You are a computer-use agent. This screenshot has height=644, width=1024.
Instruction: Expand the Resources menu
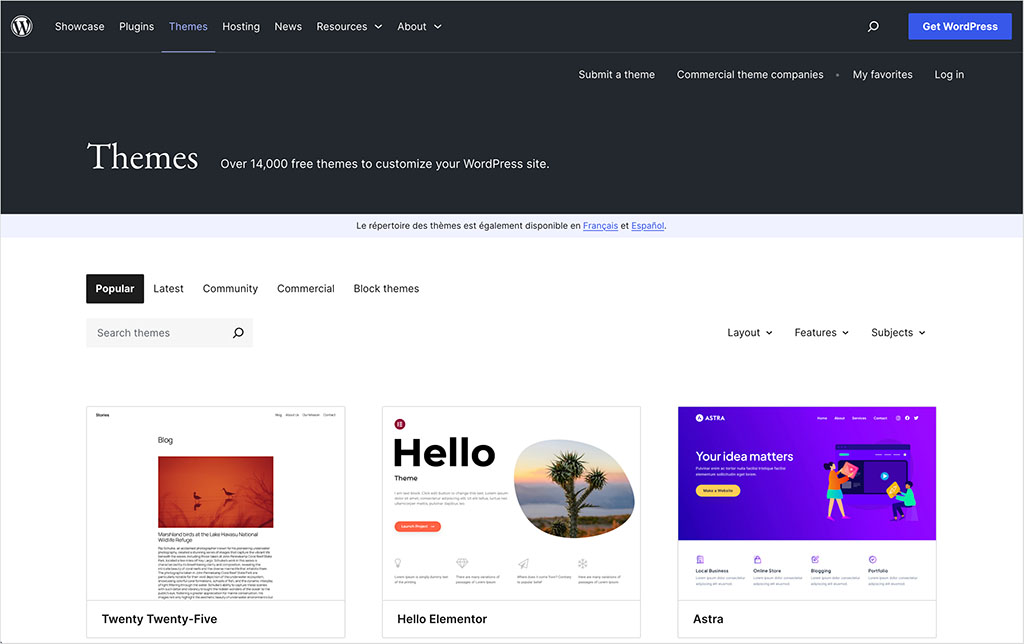tap(349, 26)
